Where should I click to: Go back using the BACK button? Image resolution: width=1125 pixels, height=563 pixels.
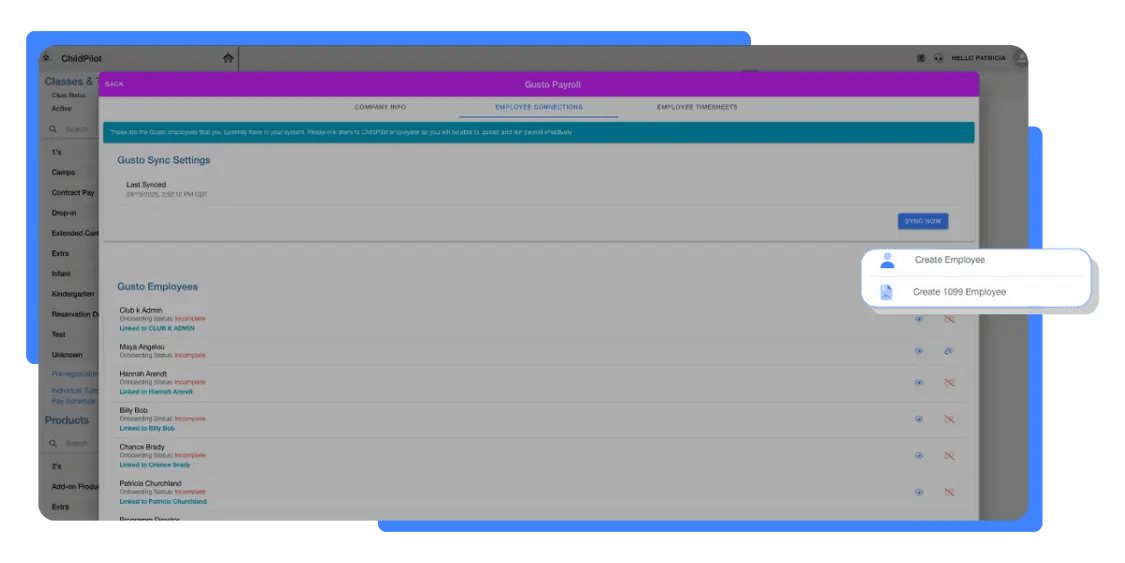pyautogui.click(x=114, y=85)
